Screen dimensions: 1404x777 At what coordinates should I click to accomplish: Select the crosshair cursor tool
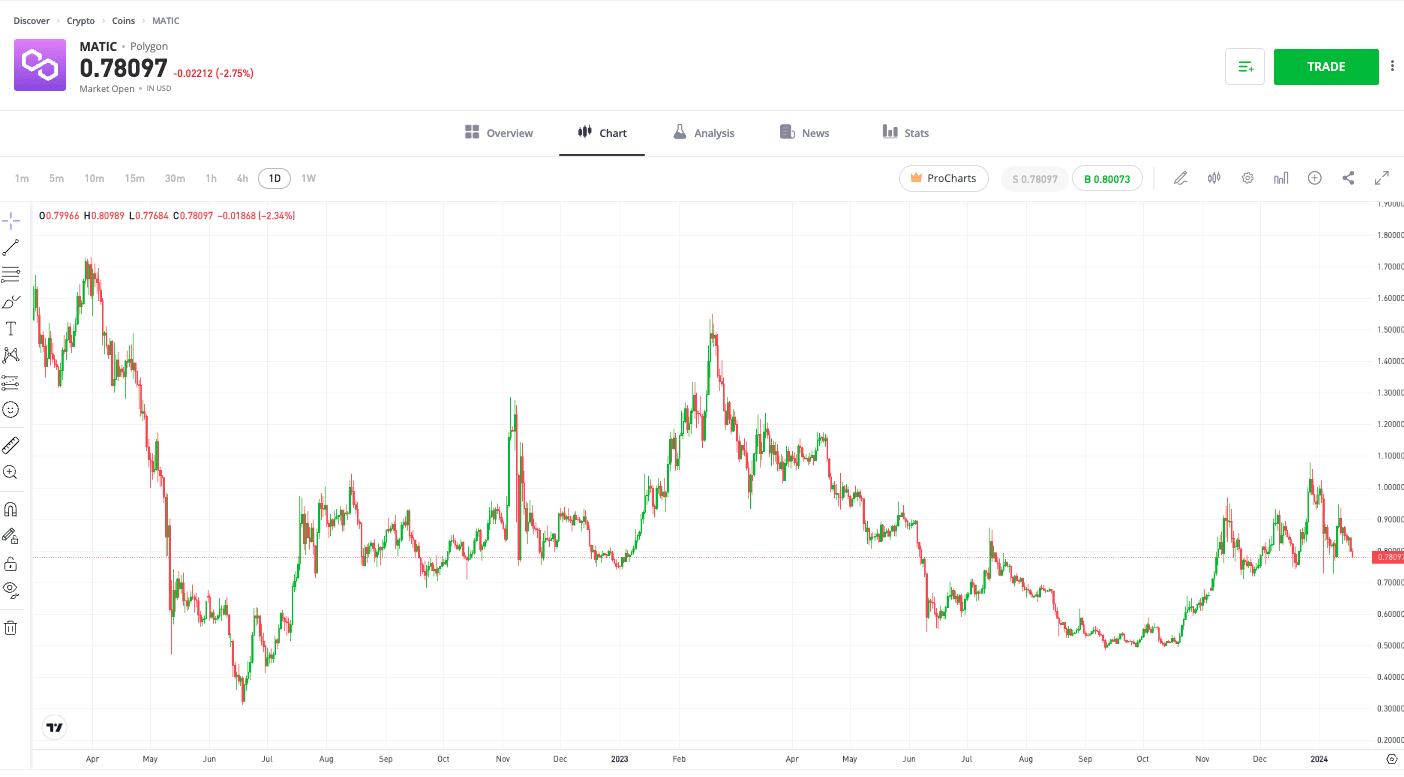click(11, 221)
